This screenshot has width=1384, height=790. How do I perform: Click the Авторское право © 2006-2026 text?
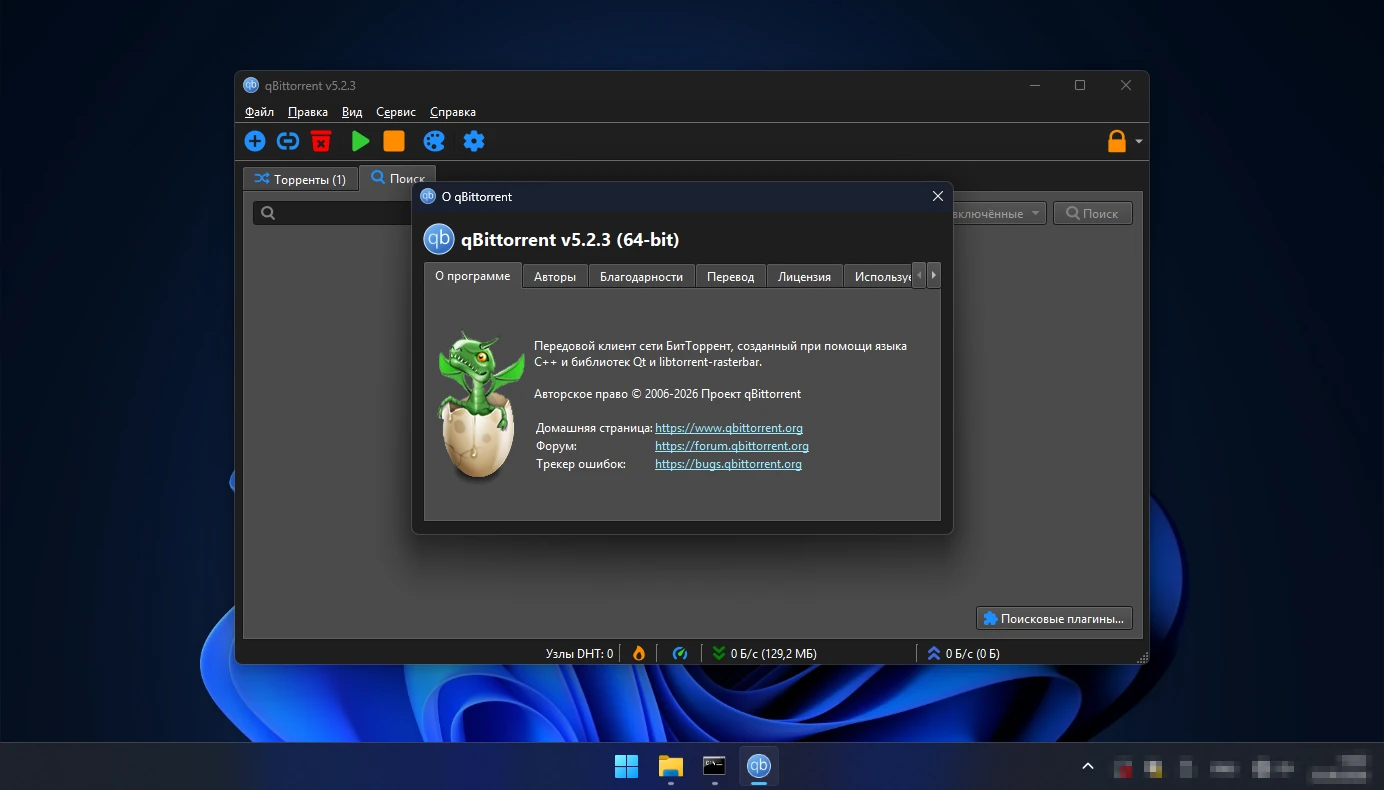668,394
